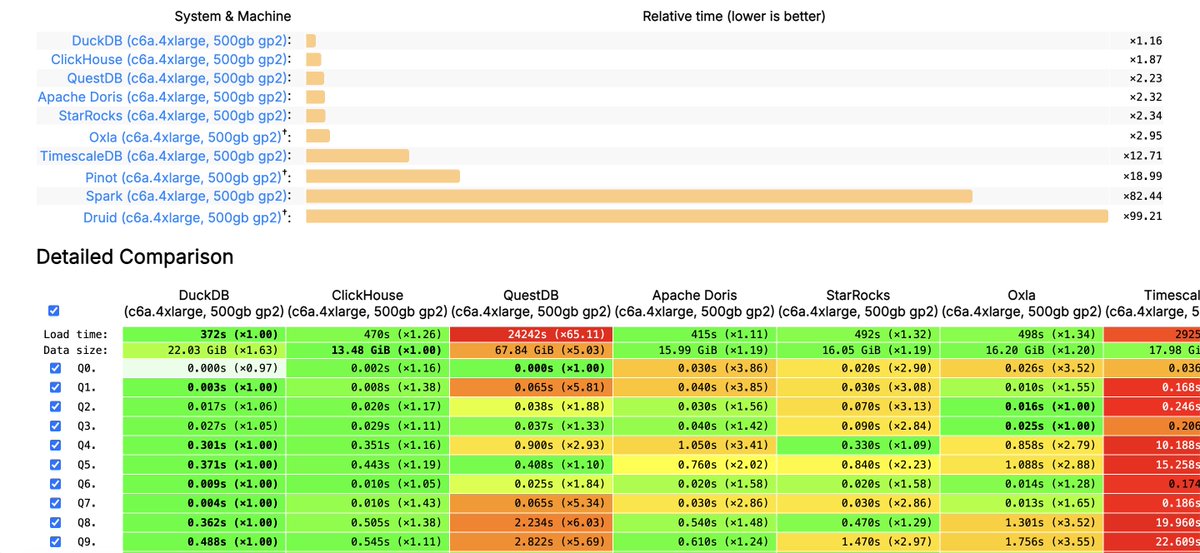
Task: Click the ClickHouse column header in Detailed Comparison
Action: pos(368,303)
